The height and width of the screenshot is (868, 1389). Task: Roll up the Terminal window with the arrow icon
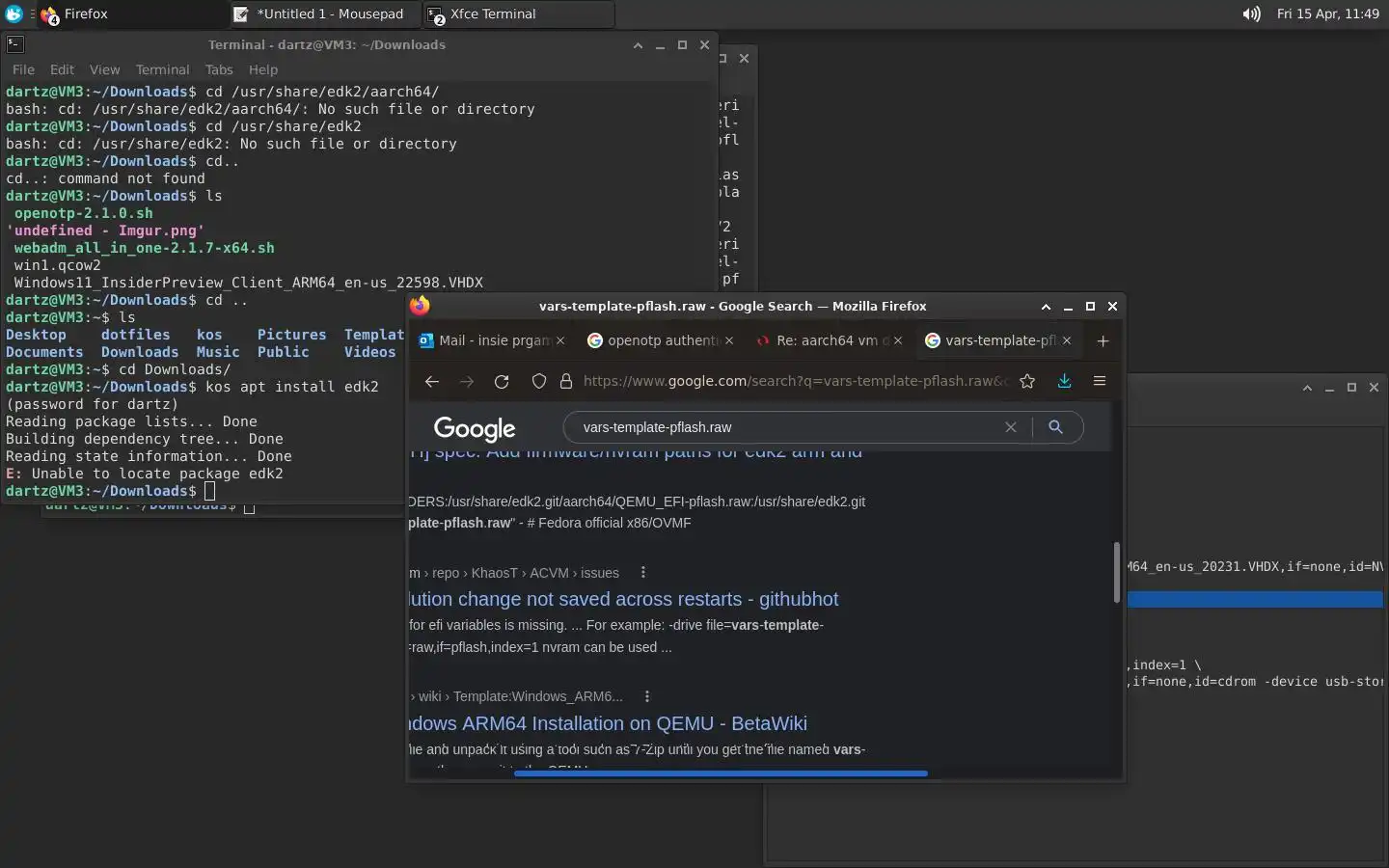[638, 45]
